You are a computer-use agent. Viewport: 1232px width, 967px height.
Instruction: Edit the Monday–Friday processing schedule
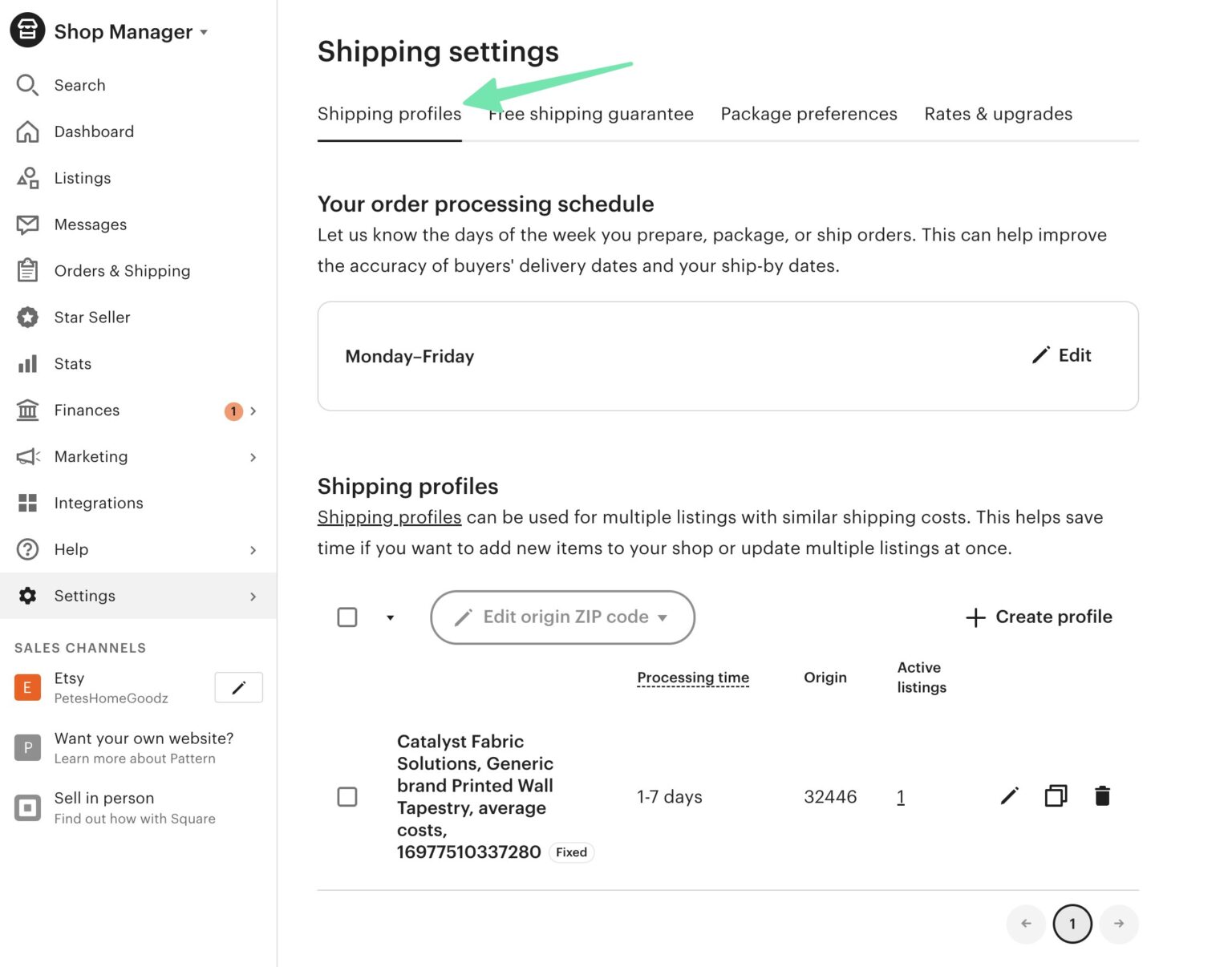point(1062,355)
